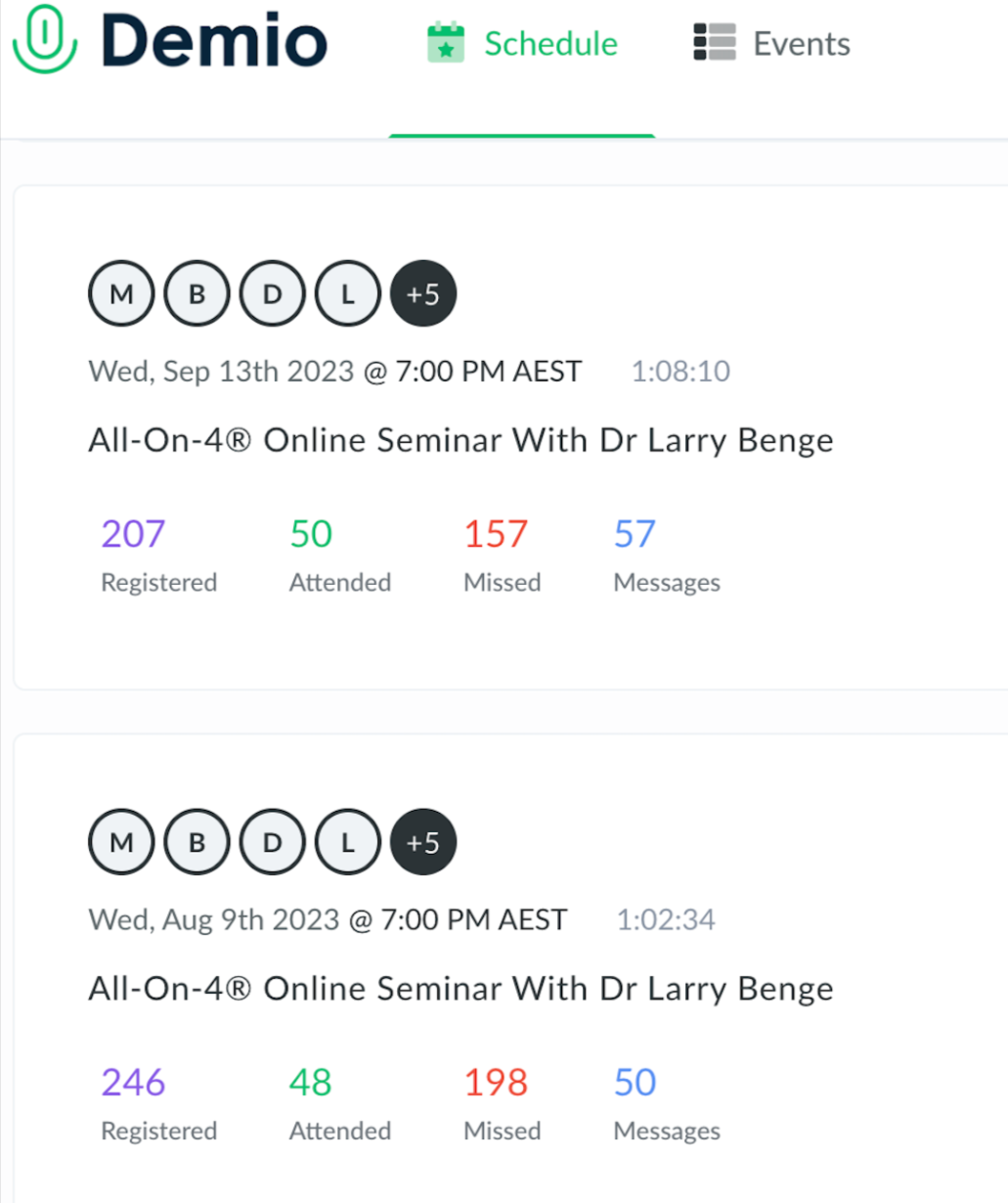Click the Events list icon
This screenshot has height=1203, width=1008.
click(715, 43)
